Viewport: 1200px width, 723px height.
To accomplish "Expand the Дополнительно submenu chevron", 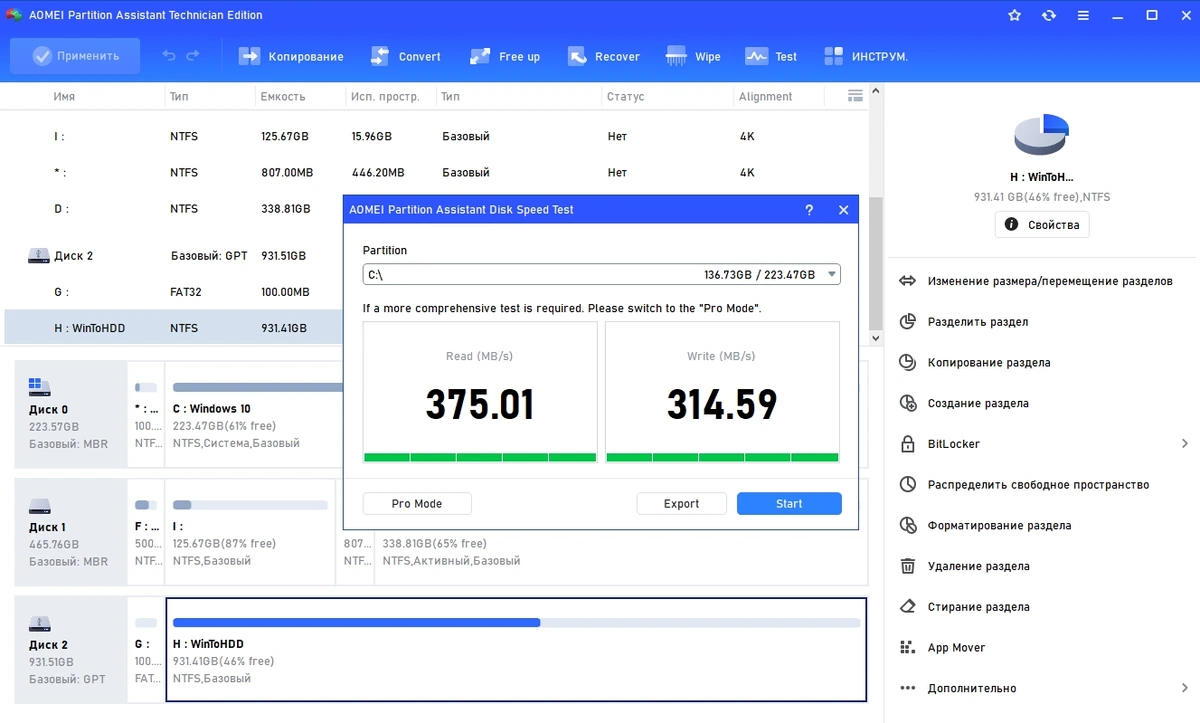I will (x=1185, y=688).
